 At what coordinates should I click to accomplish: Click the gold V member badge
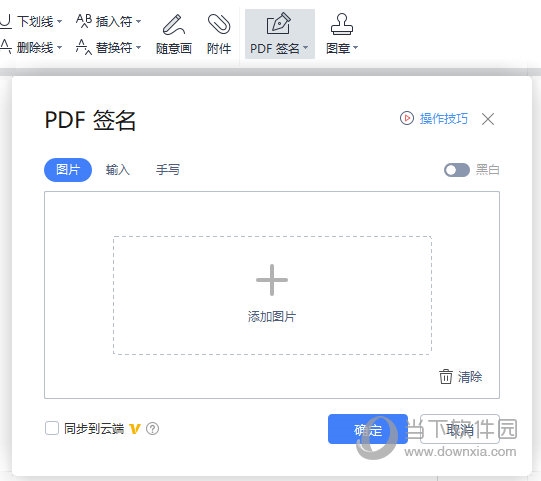(x=135, y=429)
